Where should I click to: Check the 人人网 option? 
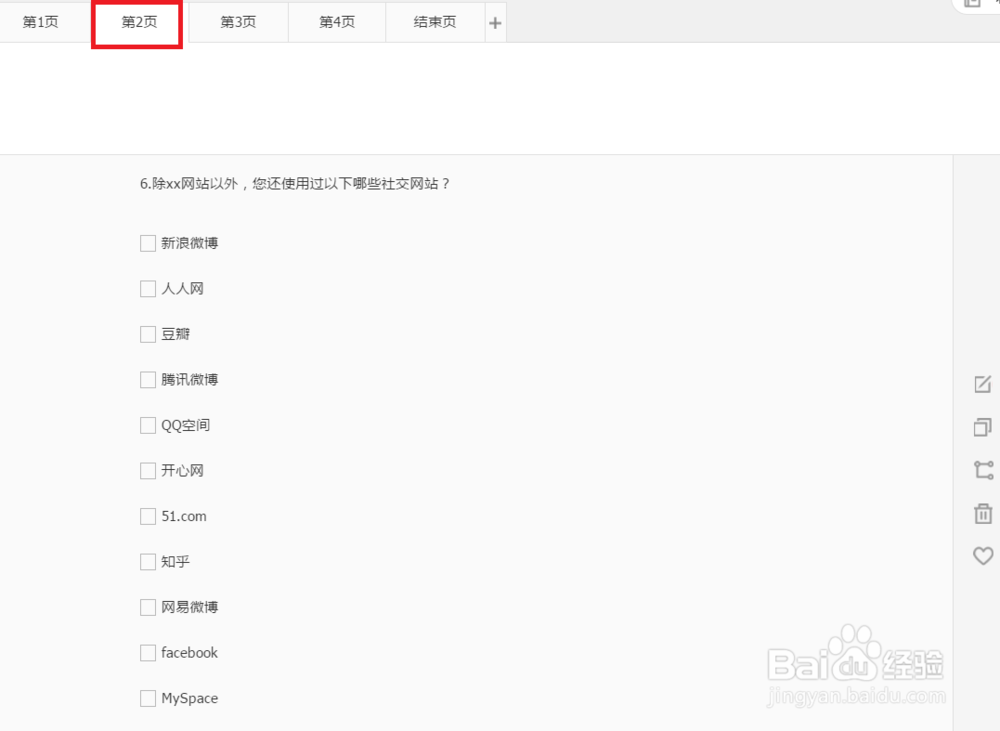click(147, 288)
